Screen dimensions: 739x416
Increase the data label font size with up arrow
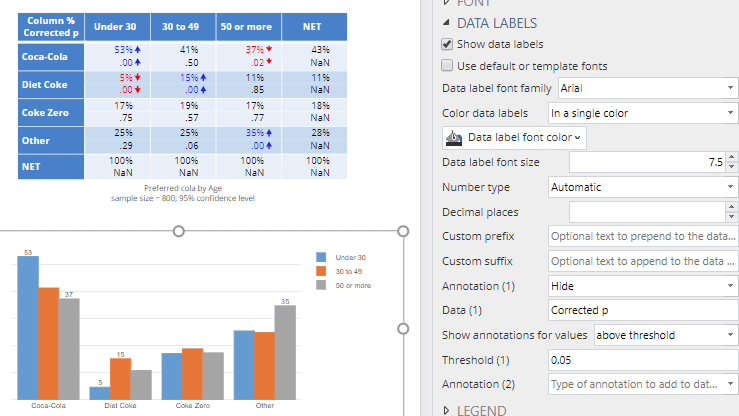[729, 156]
